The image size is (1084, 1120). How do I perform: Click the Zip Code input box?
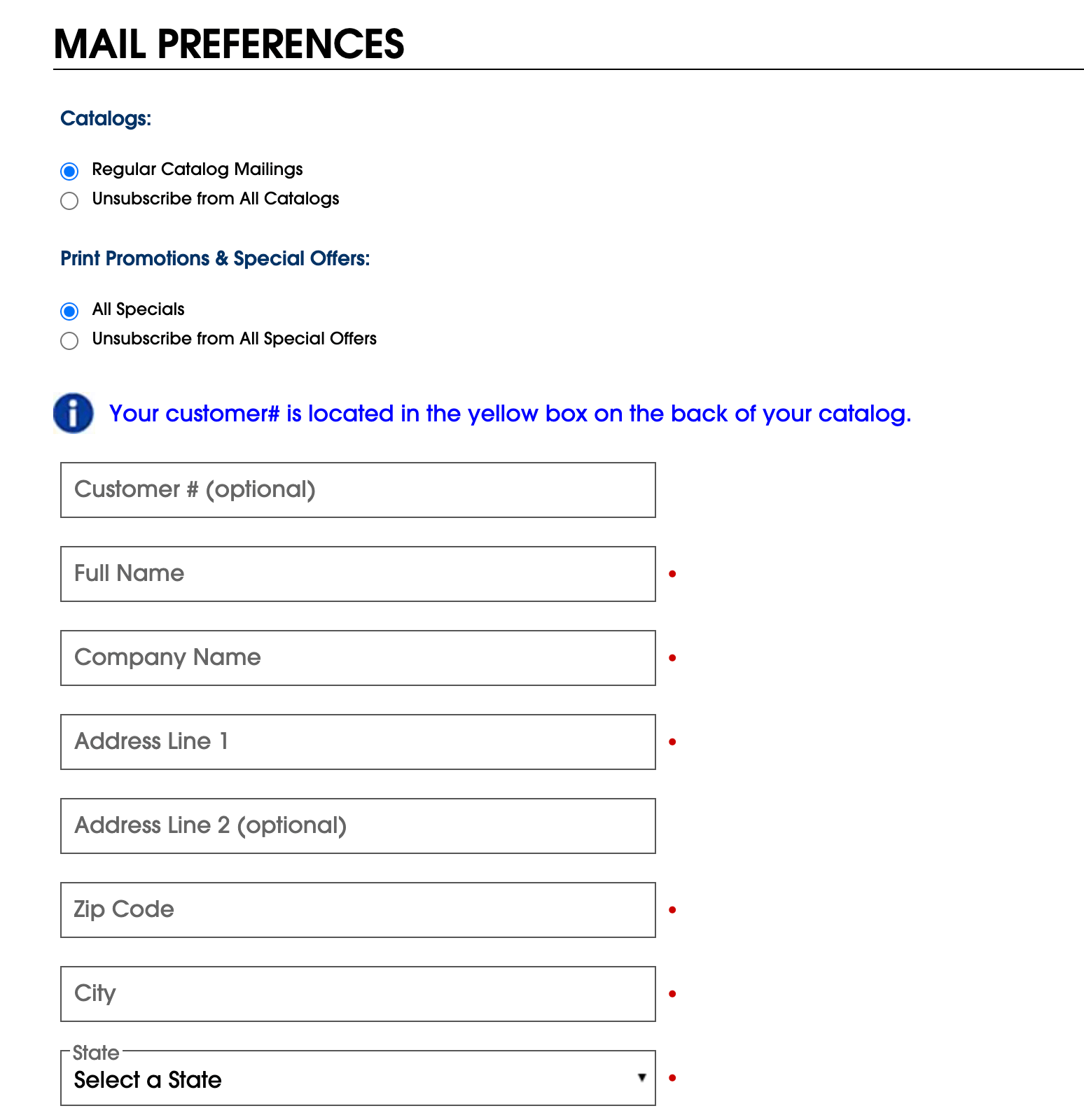[358, 910]
